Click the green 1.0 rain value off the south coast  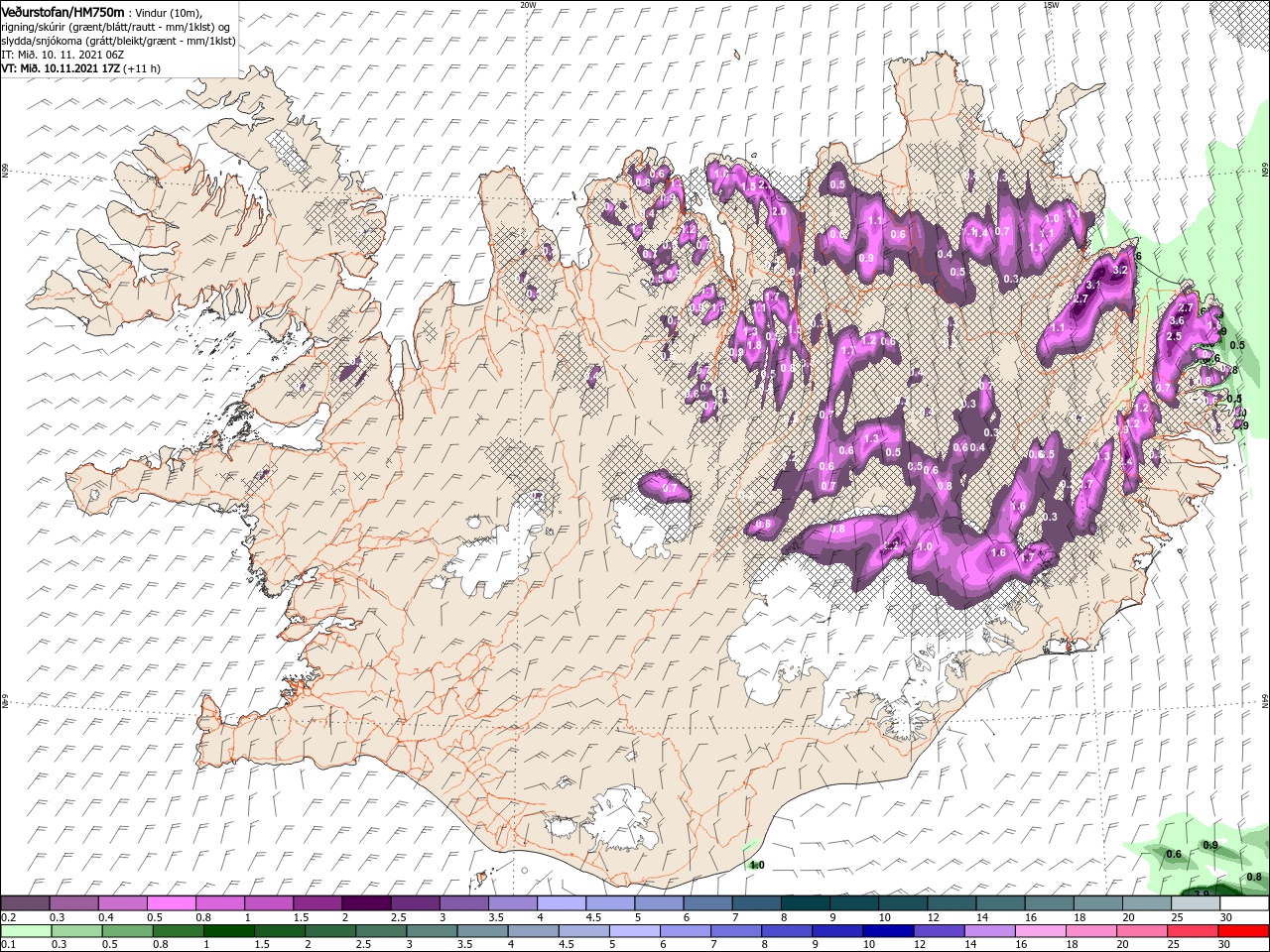click(x=757, y=866)
